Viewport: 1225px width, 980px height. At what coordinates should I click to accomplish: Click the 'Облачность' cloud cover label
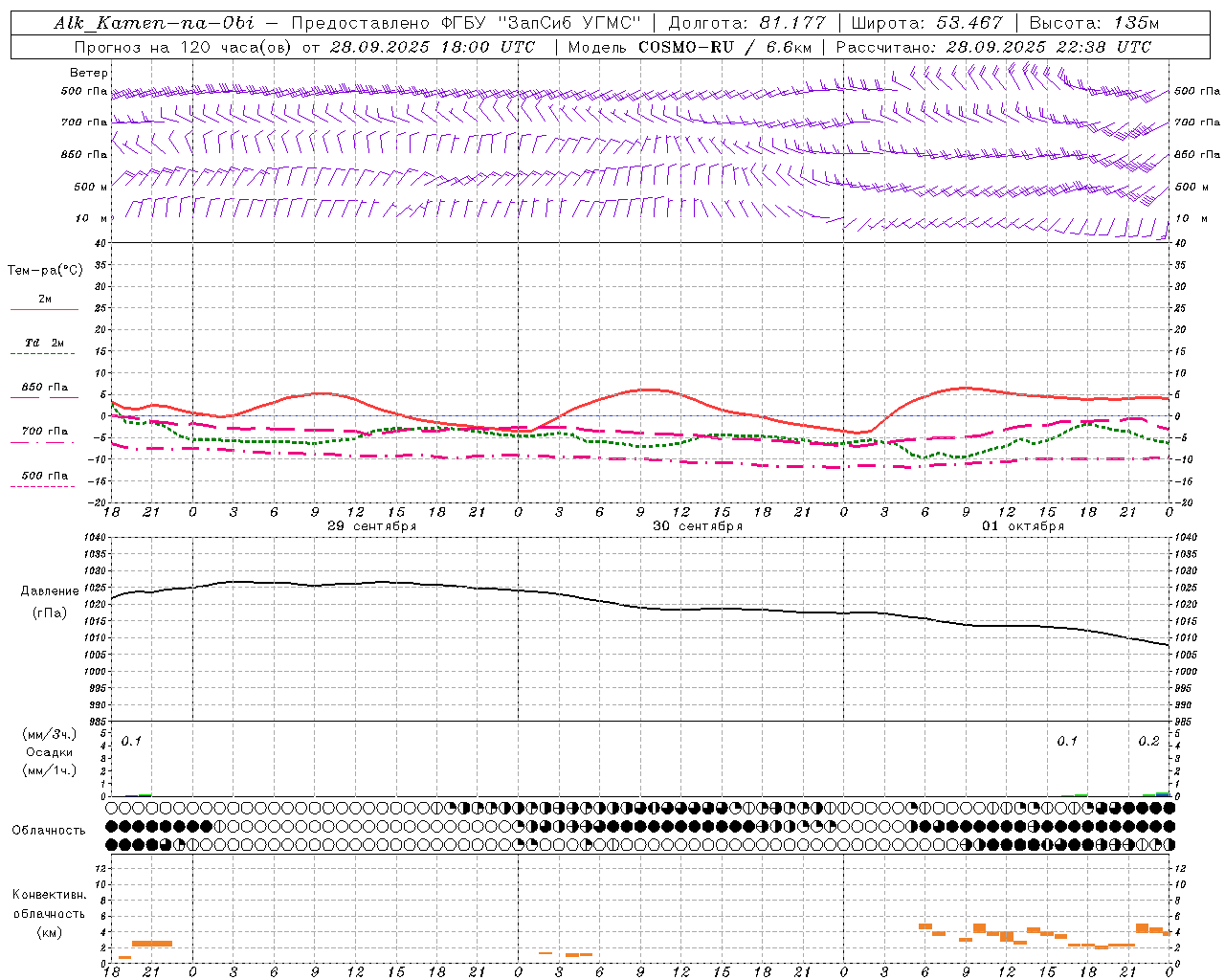[x=49, y=830]
